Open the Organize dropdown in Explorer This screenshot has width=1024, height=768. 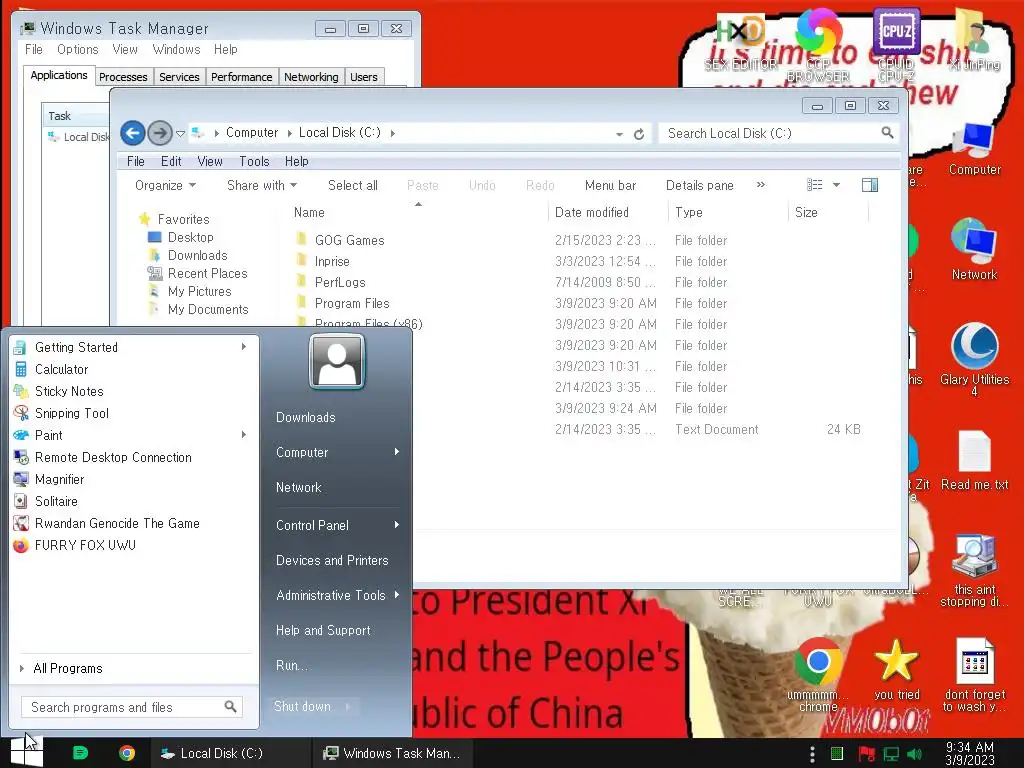[165, 185]
